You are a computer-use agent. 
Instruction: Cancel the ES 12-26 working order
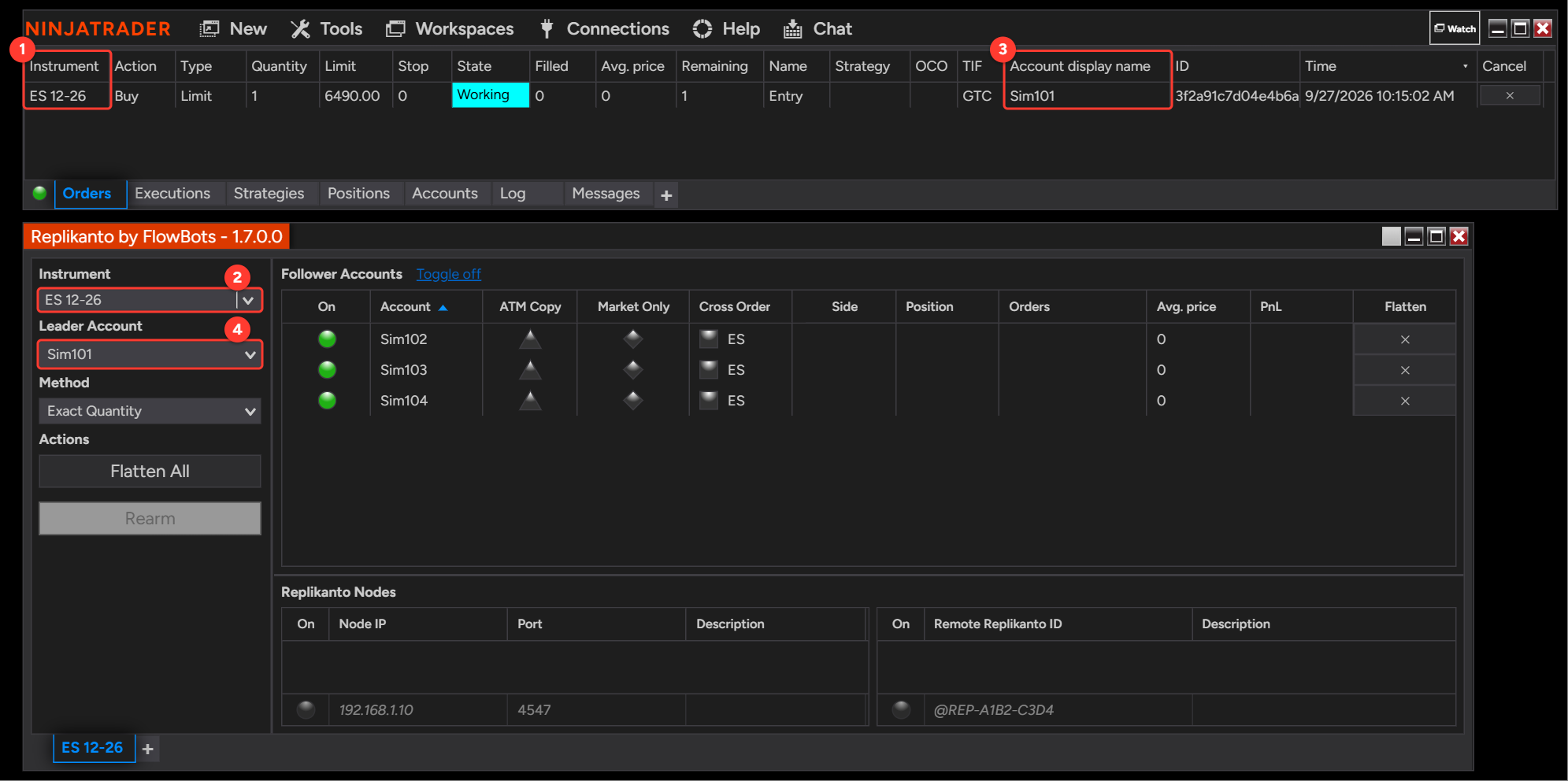[x=1510, y=95]
